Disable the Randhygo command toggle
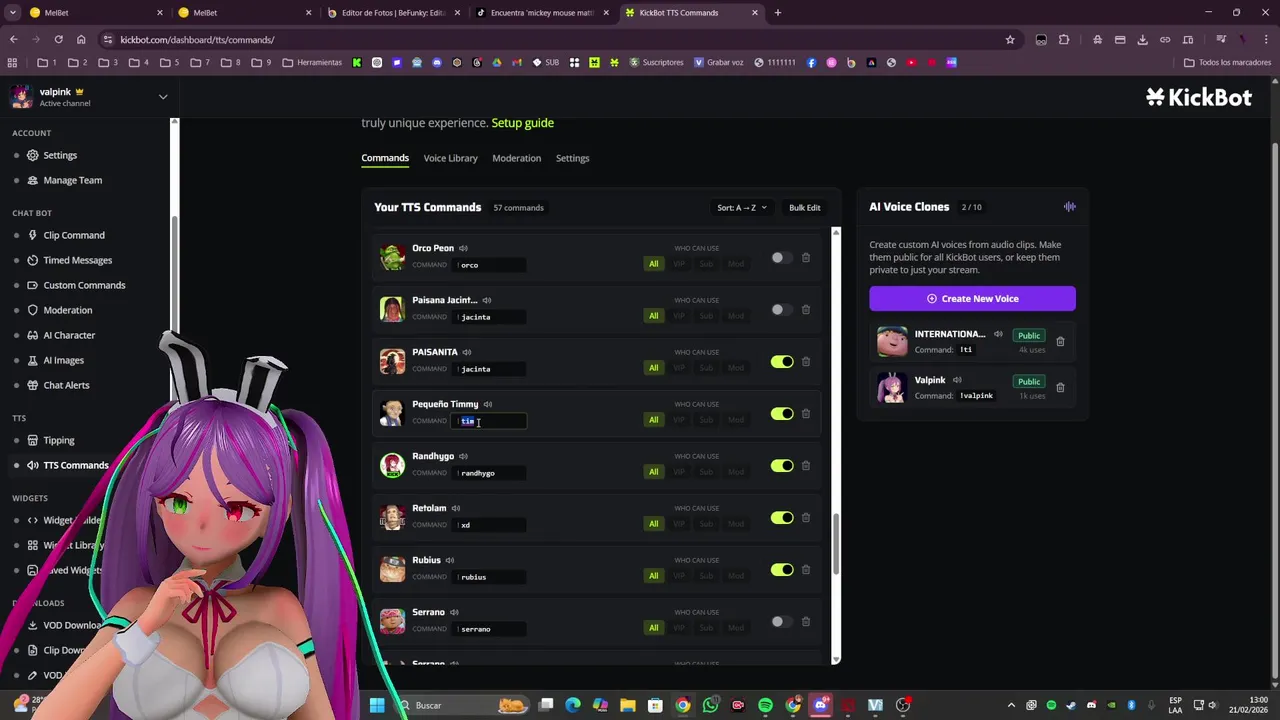This screenshot has width=1280, height=720. pos(782,466)
